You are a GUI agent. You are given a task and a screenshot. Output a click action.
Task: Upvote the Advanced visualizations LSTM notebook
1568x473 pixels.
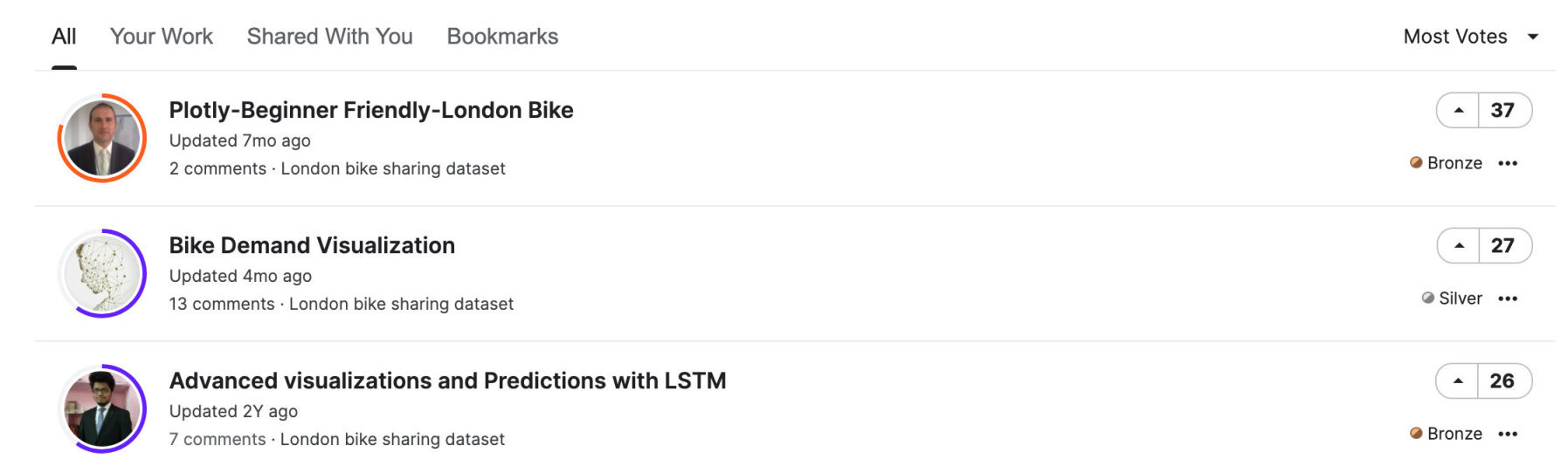[1458, 381]
